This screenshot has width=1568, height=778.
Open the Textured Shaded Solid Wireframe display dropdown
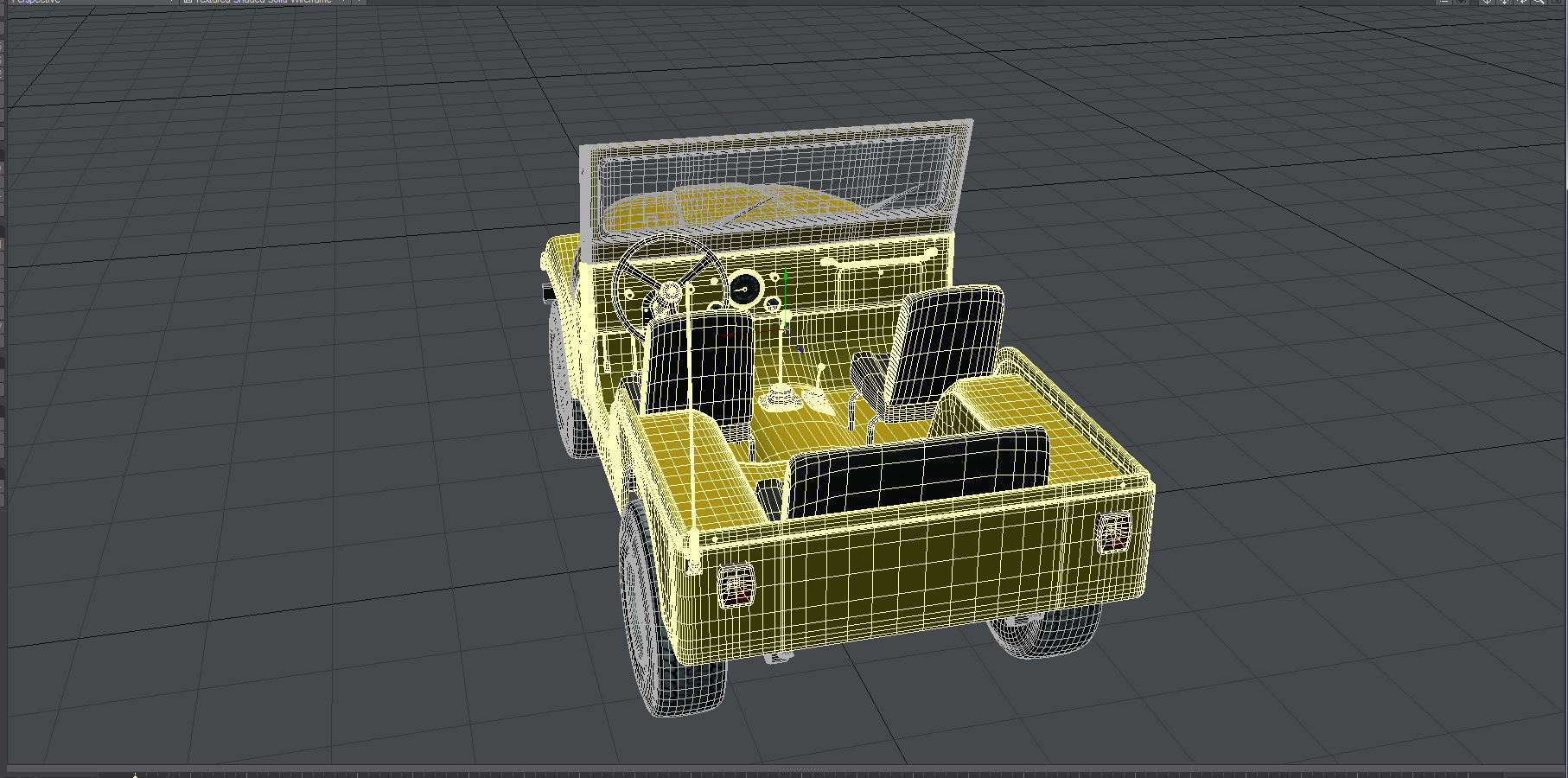click(266, 3)
